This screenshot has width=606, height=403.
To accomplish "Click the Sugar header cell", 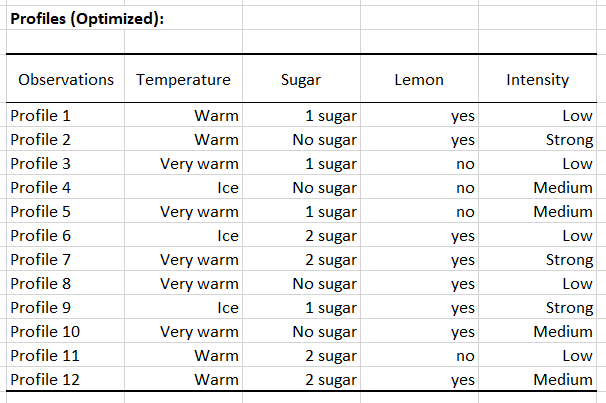I will click(x=301, y=80).
